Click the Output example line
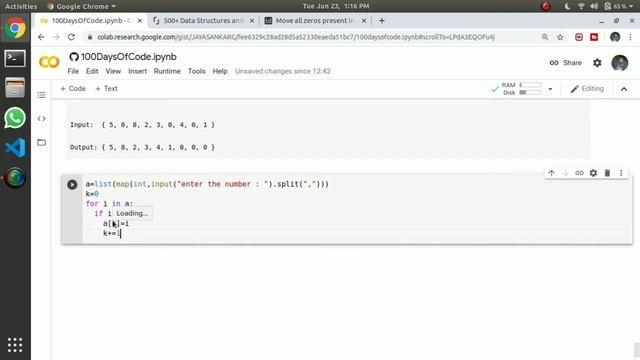The image size is (640, 360). [142, 147]
